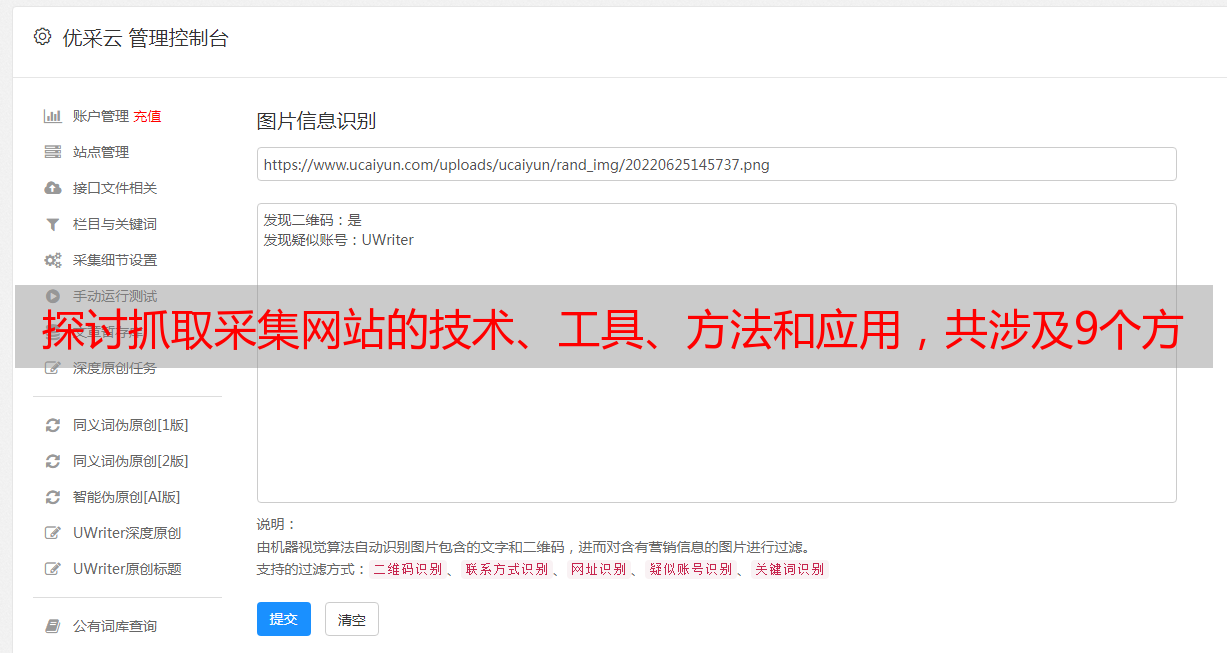Select the 栏目与关键词 filter icon
This screenshot has width=1227, height=653.
point(53,224)
